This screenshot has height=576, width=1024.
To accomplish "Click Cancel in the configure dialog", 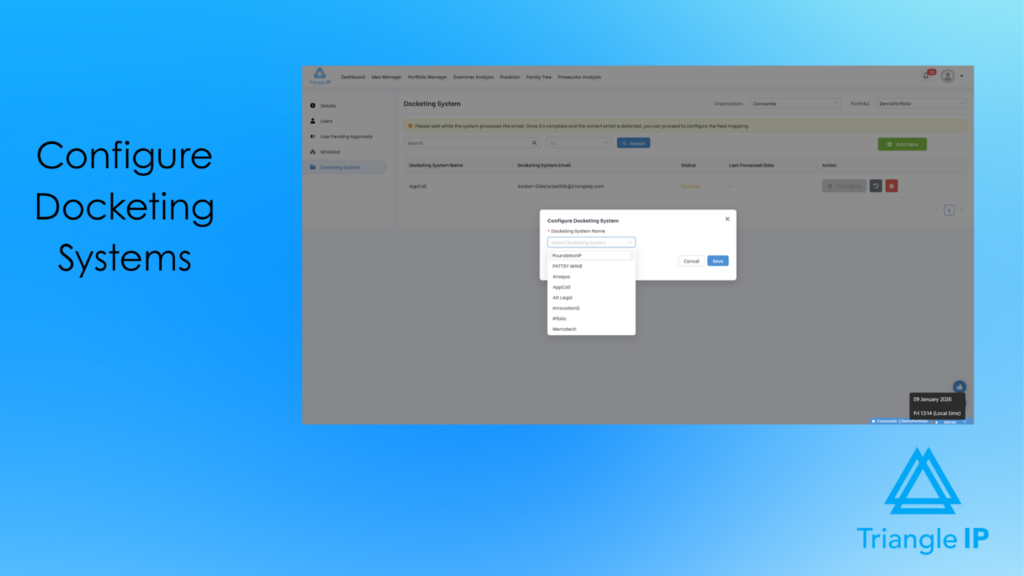I will click(690, 261).
